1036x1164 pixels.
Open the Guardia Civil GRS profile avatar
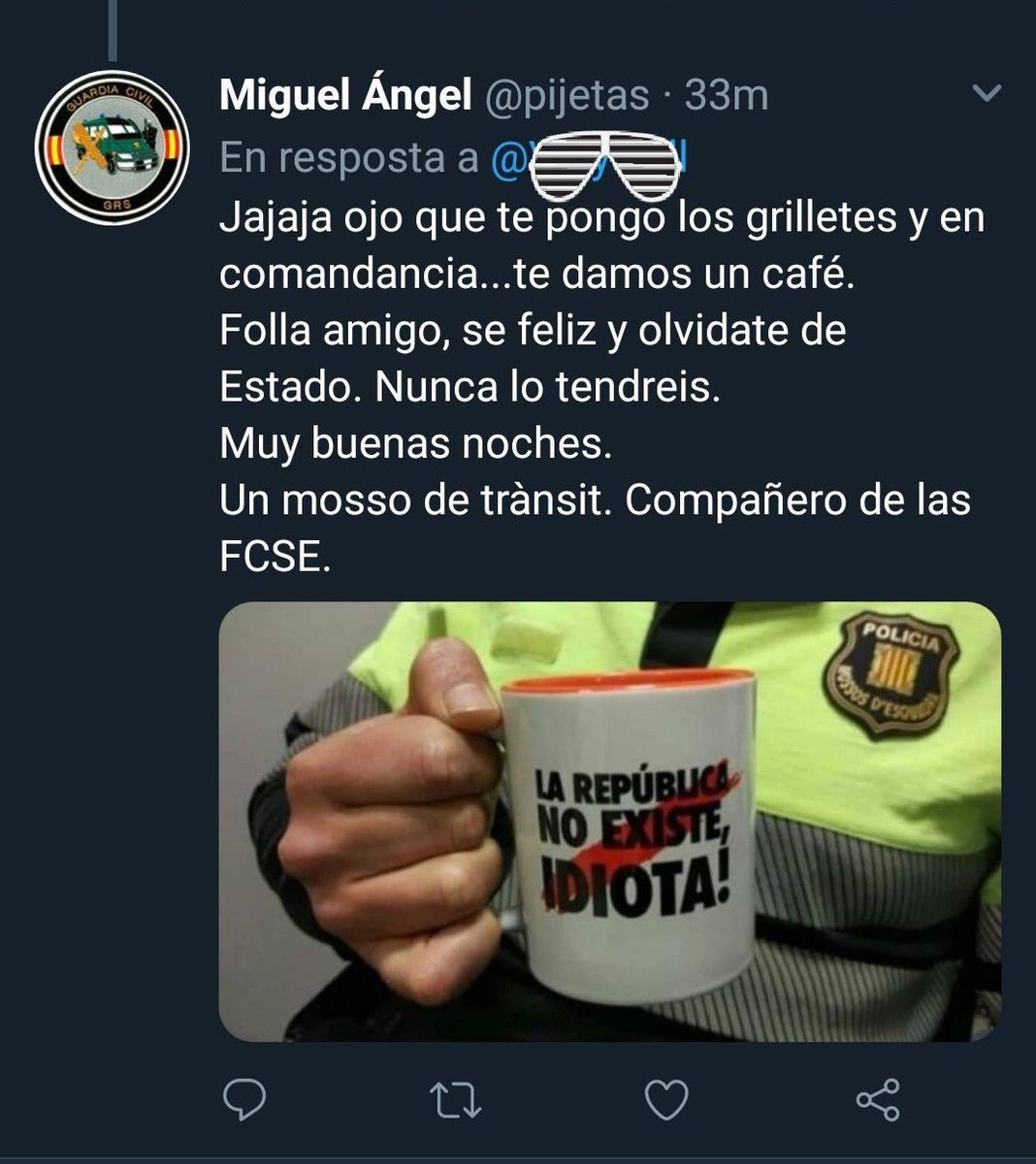[x=111, y=147]
